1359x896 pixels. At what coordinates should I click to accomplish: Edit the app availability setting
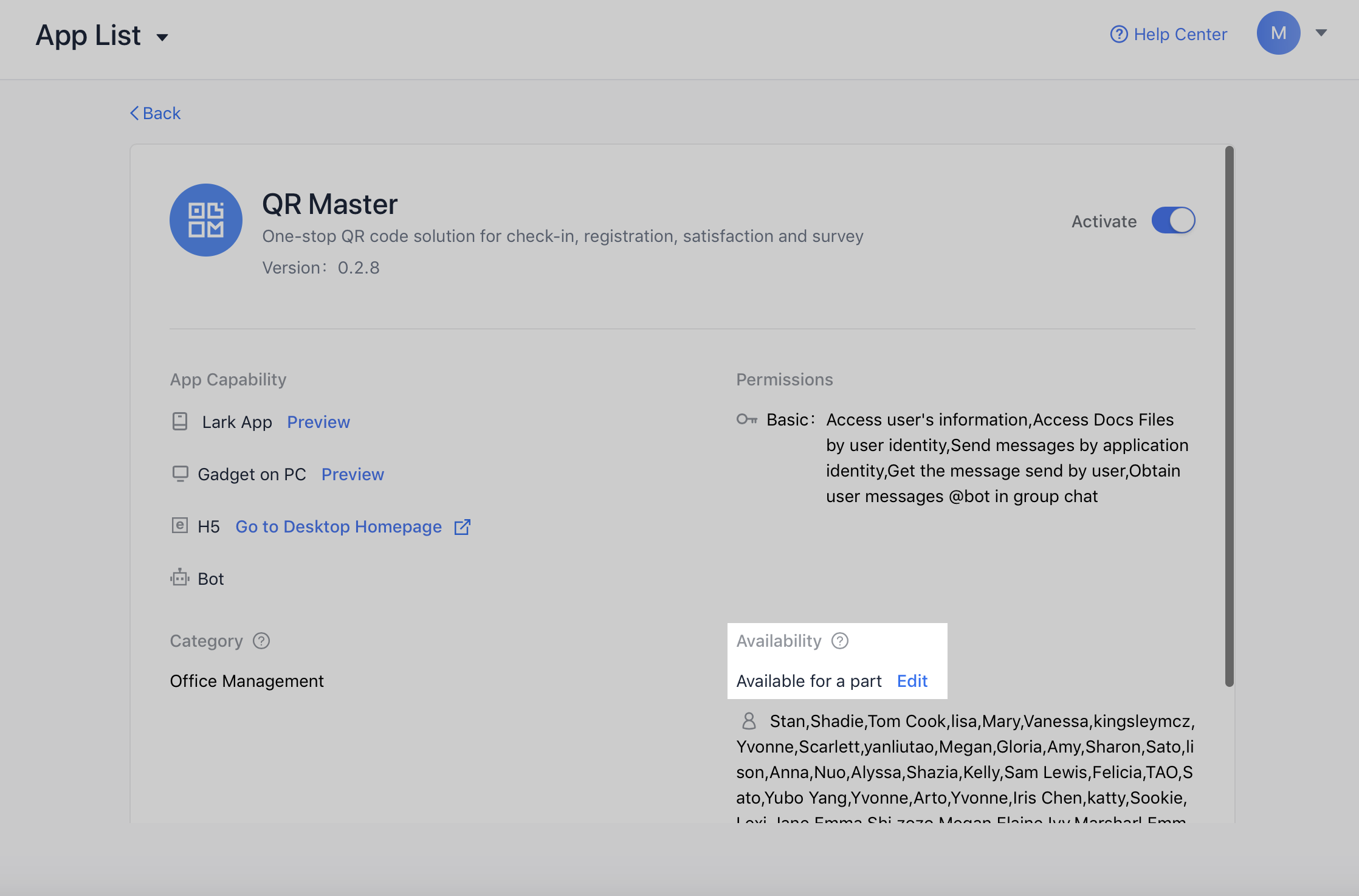(912, 681)
